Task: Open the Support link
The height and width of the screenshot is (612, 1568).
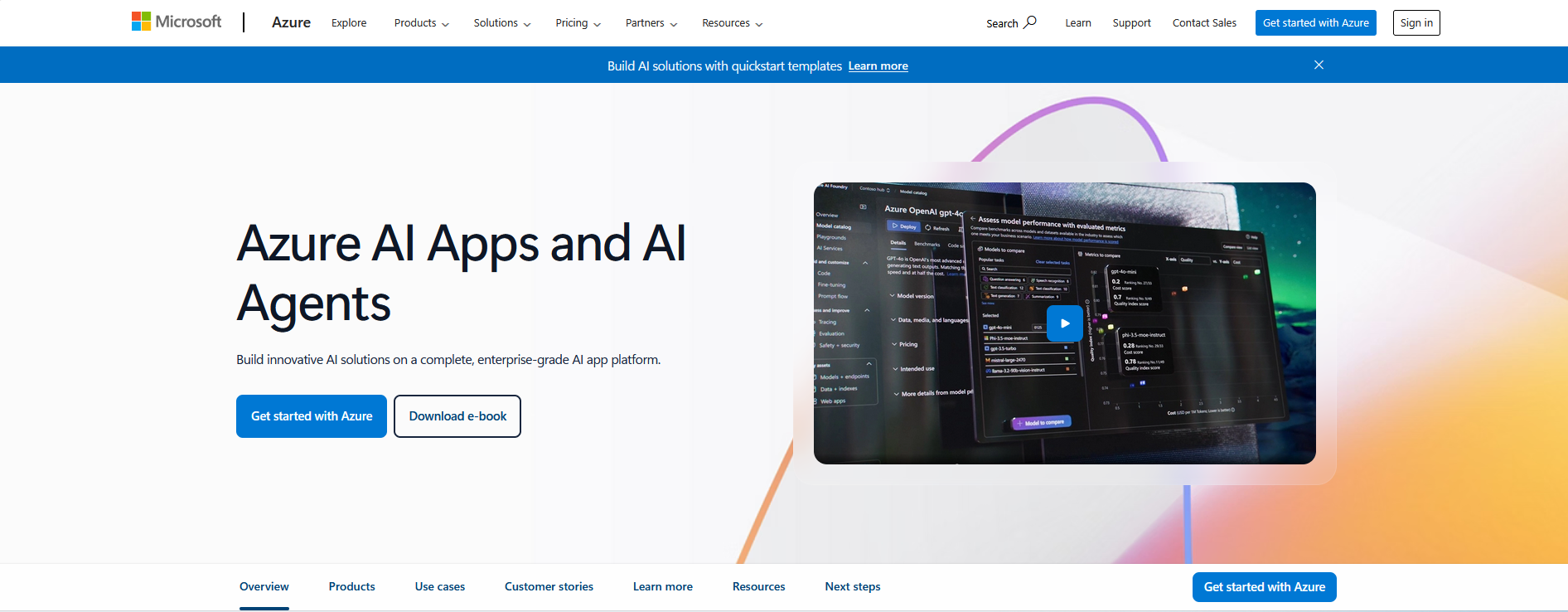Action: click(x=1132, y=23)
